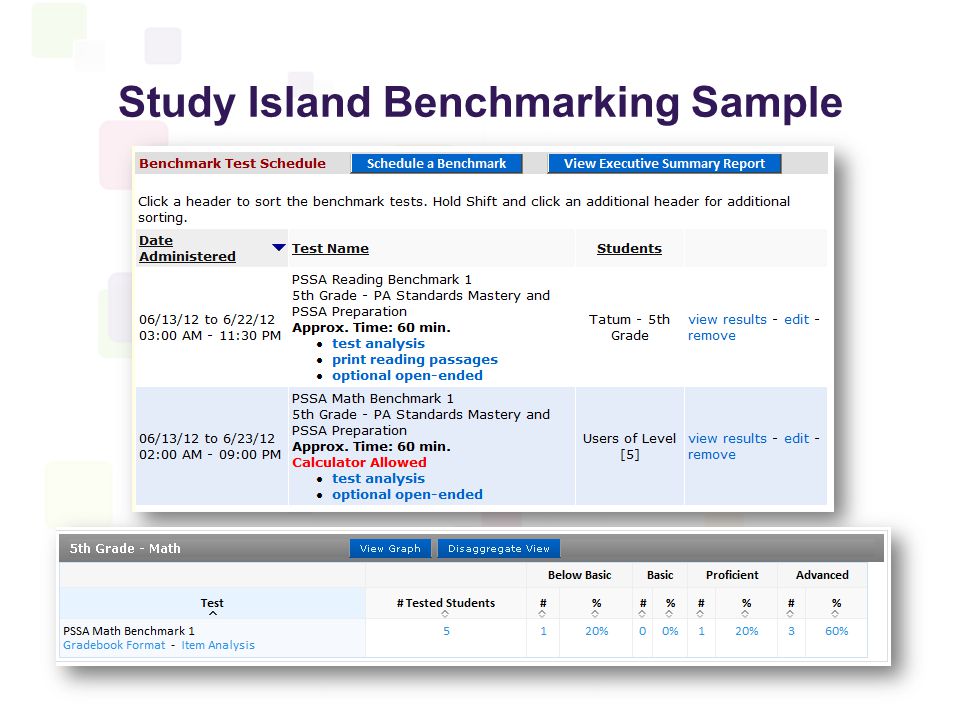Open optional open-ended for Math Benchmark

407,494
